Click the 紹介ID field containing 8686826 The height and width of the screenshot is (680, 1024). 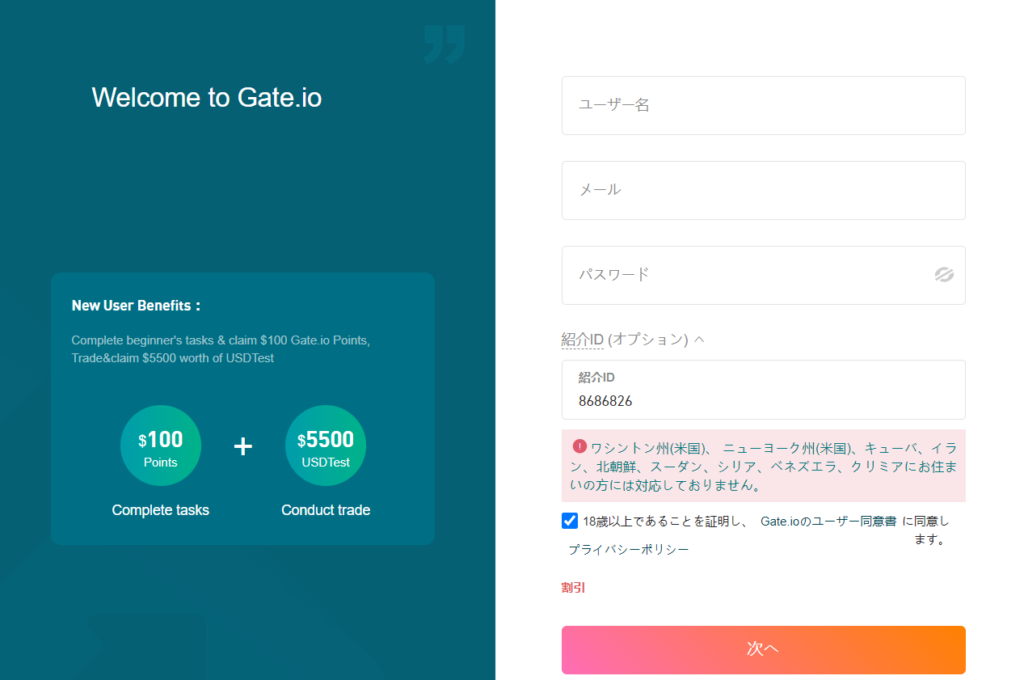[763, 390]
